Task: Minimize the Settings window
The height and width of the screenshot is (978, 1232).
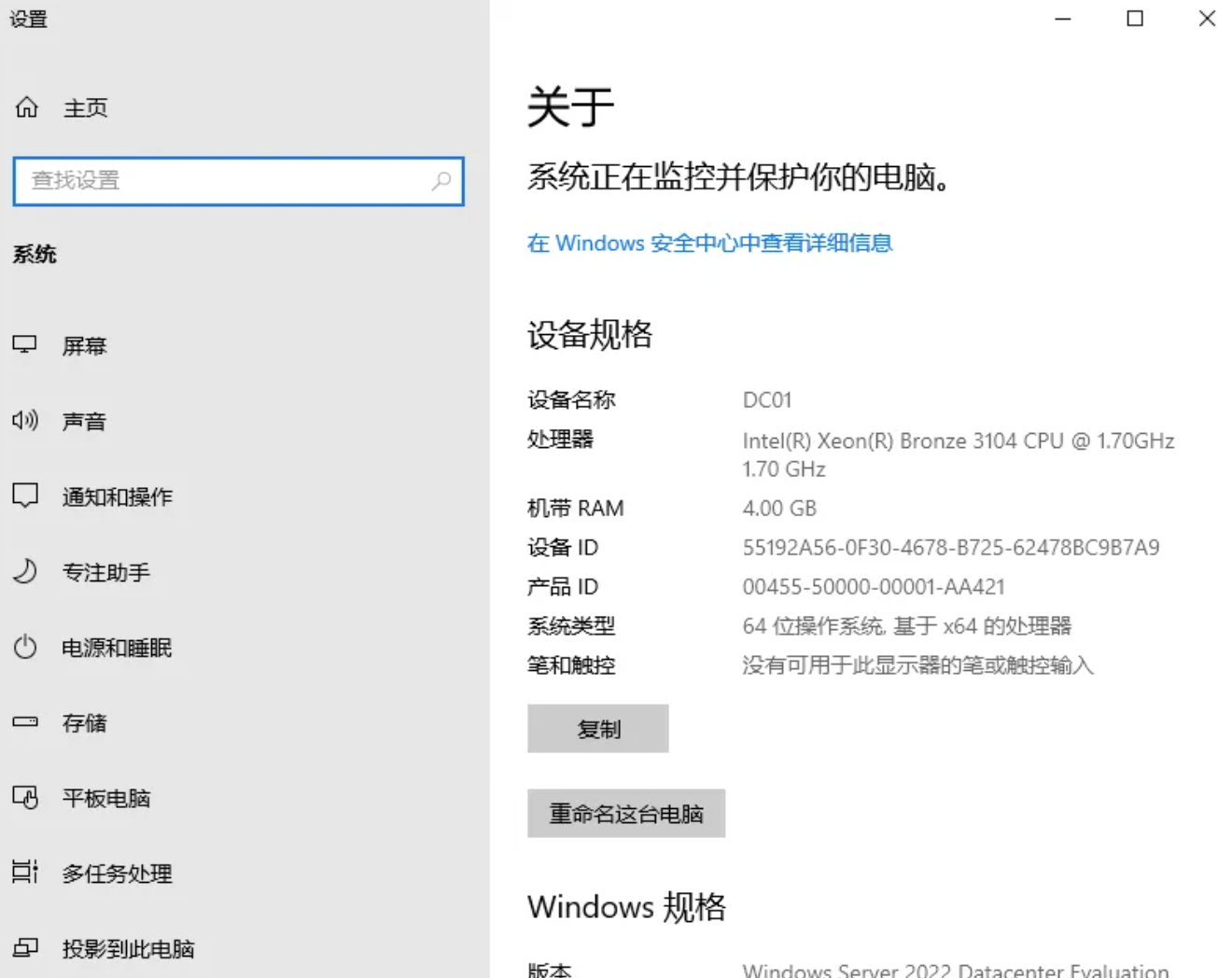Action: (x=1063, y=19)
